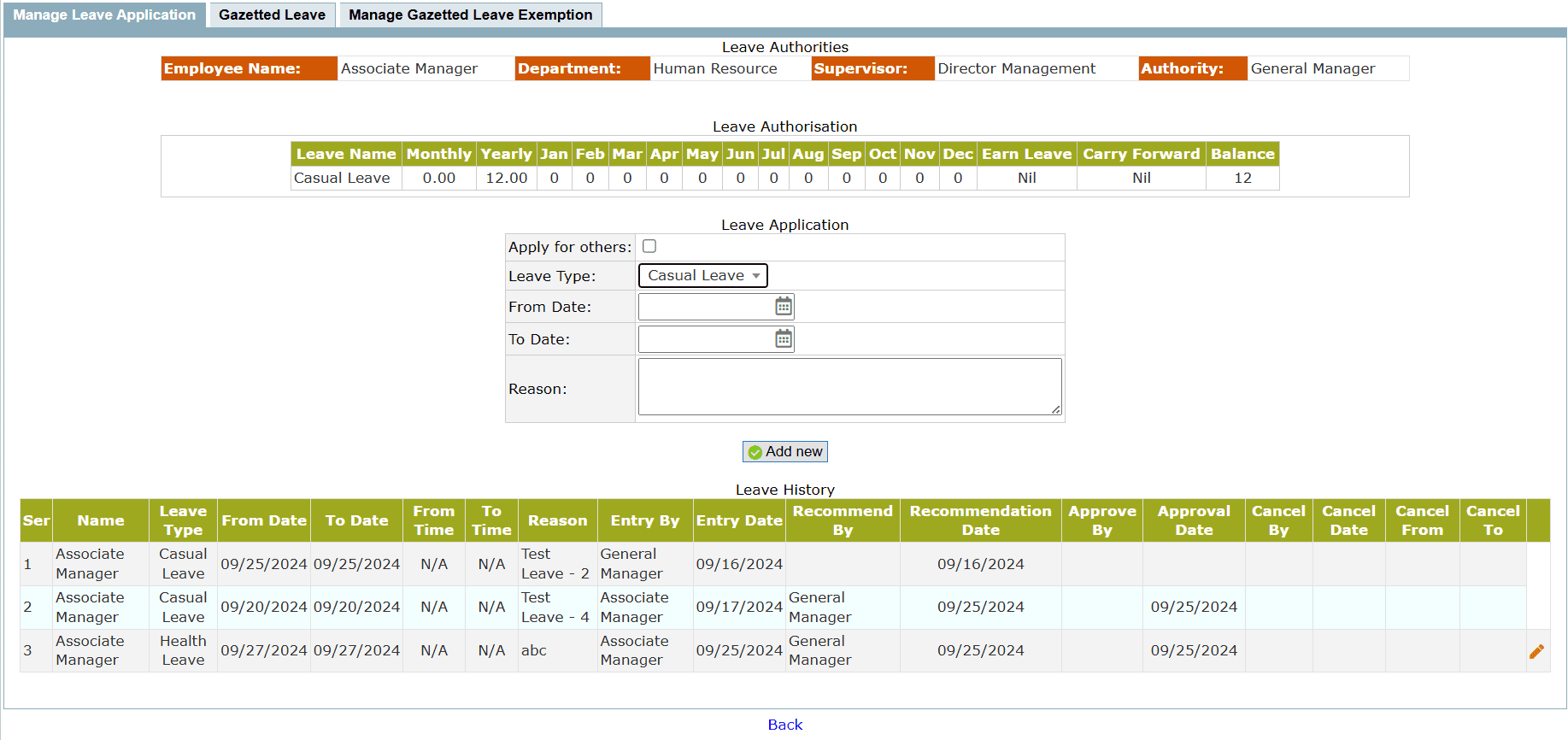Select history row with reason Test Leave - 4
This screenshot has height=740, width=1568.
555,608
